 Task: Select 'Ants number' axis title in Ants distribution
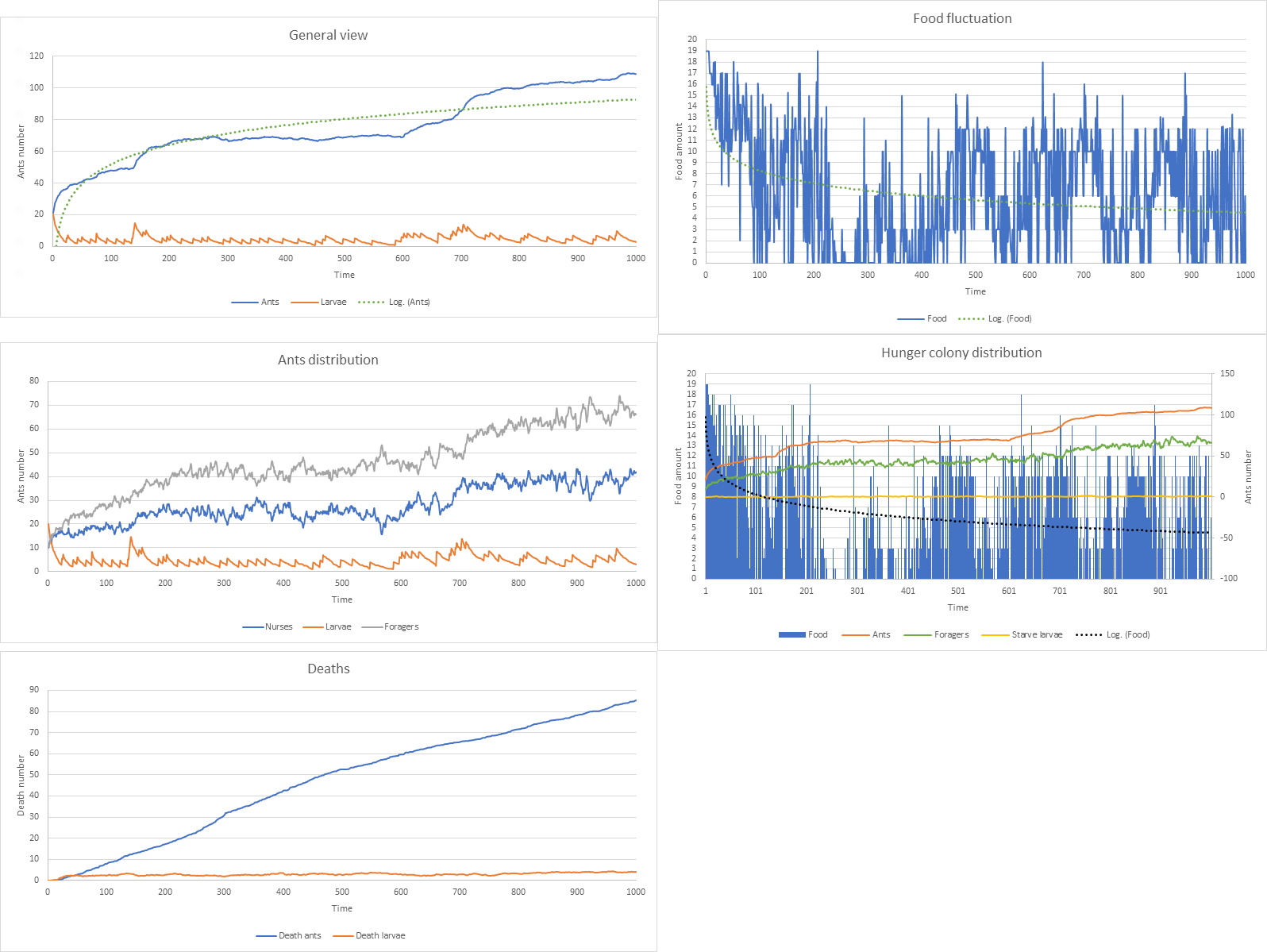[21, 476]
